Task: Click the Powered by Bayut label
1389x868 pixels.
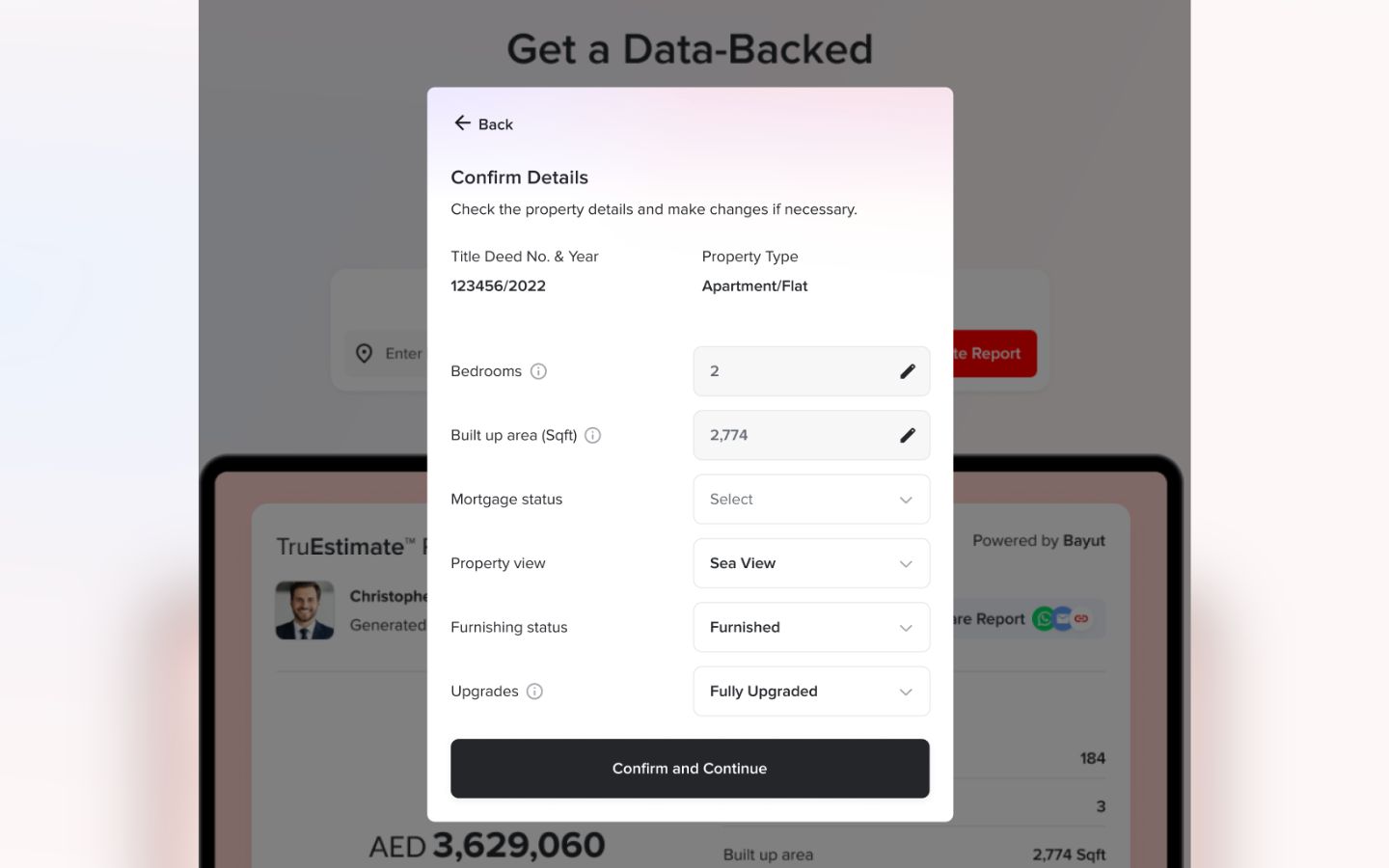Action: [1039, 540]
